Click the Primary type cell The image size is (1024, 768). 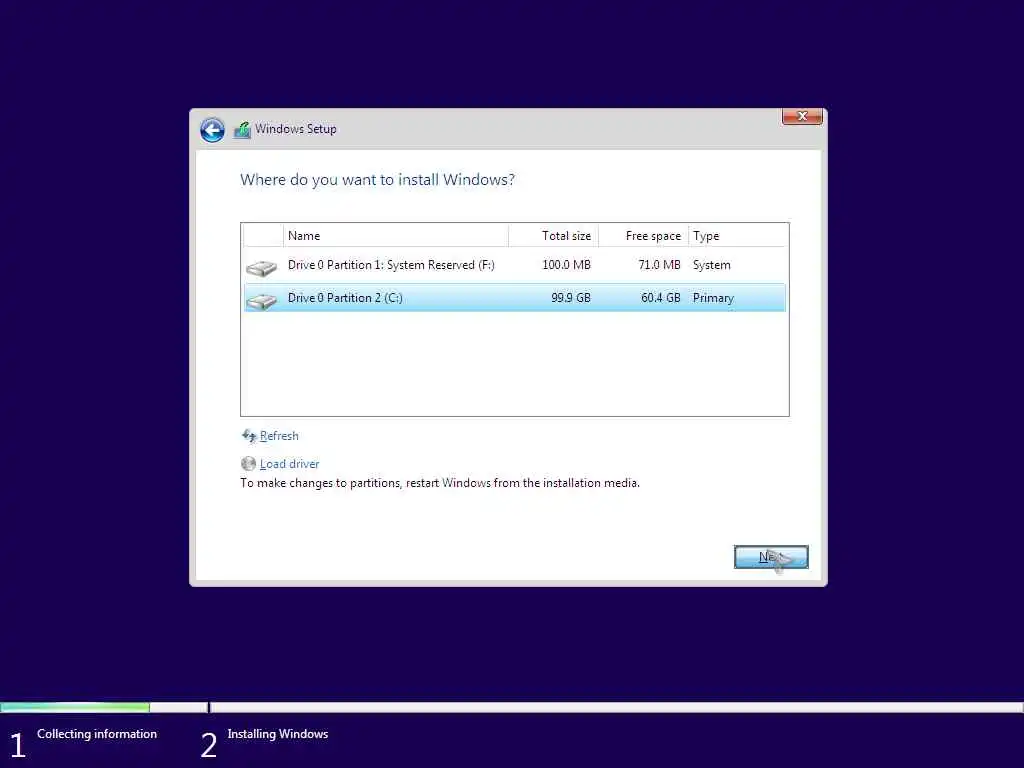pyautogui.click(x=713, y=298)
